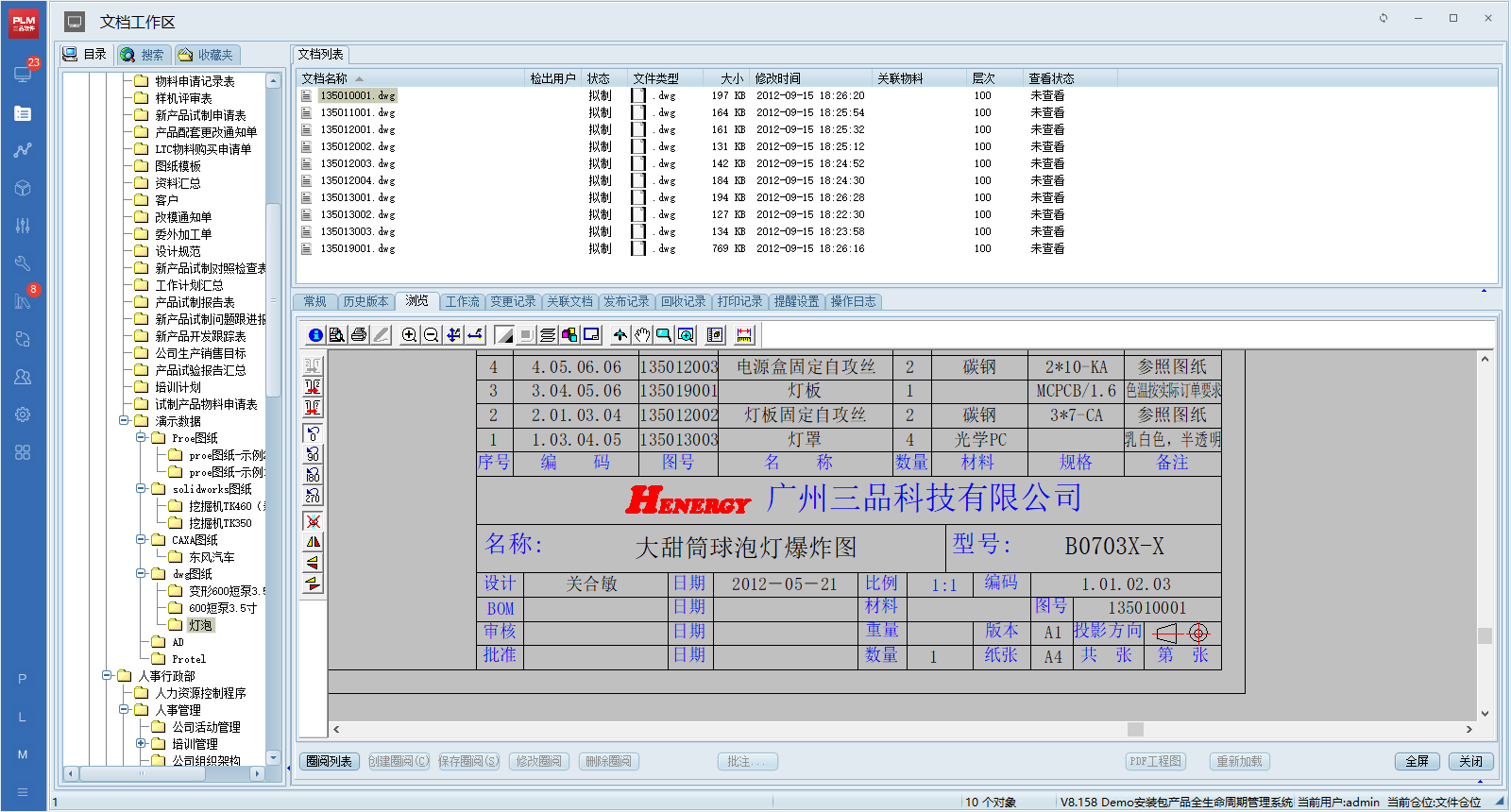
Task: Select the 东风汽车 folder in the tree
Action: tap(211, 557)
